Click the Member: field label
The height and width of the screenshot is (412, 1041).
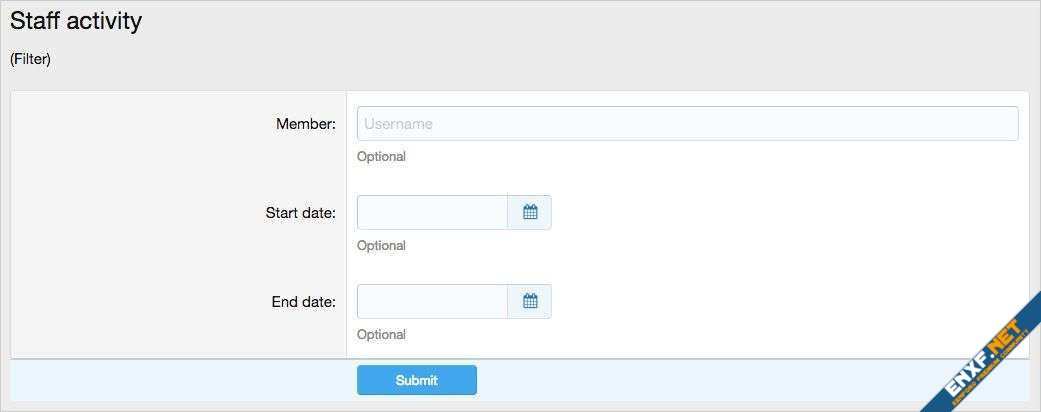[306, 124]
